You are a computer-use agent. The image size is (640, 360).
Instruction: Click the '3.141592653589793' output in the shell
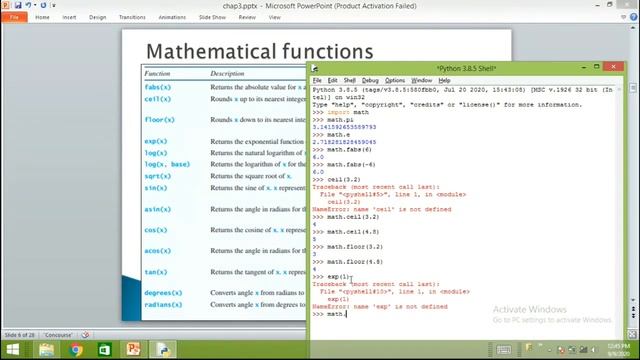[x=344, y=127]
